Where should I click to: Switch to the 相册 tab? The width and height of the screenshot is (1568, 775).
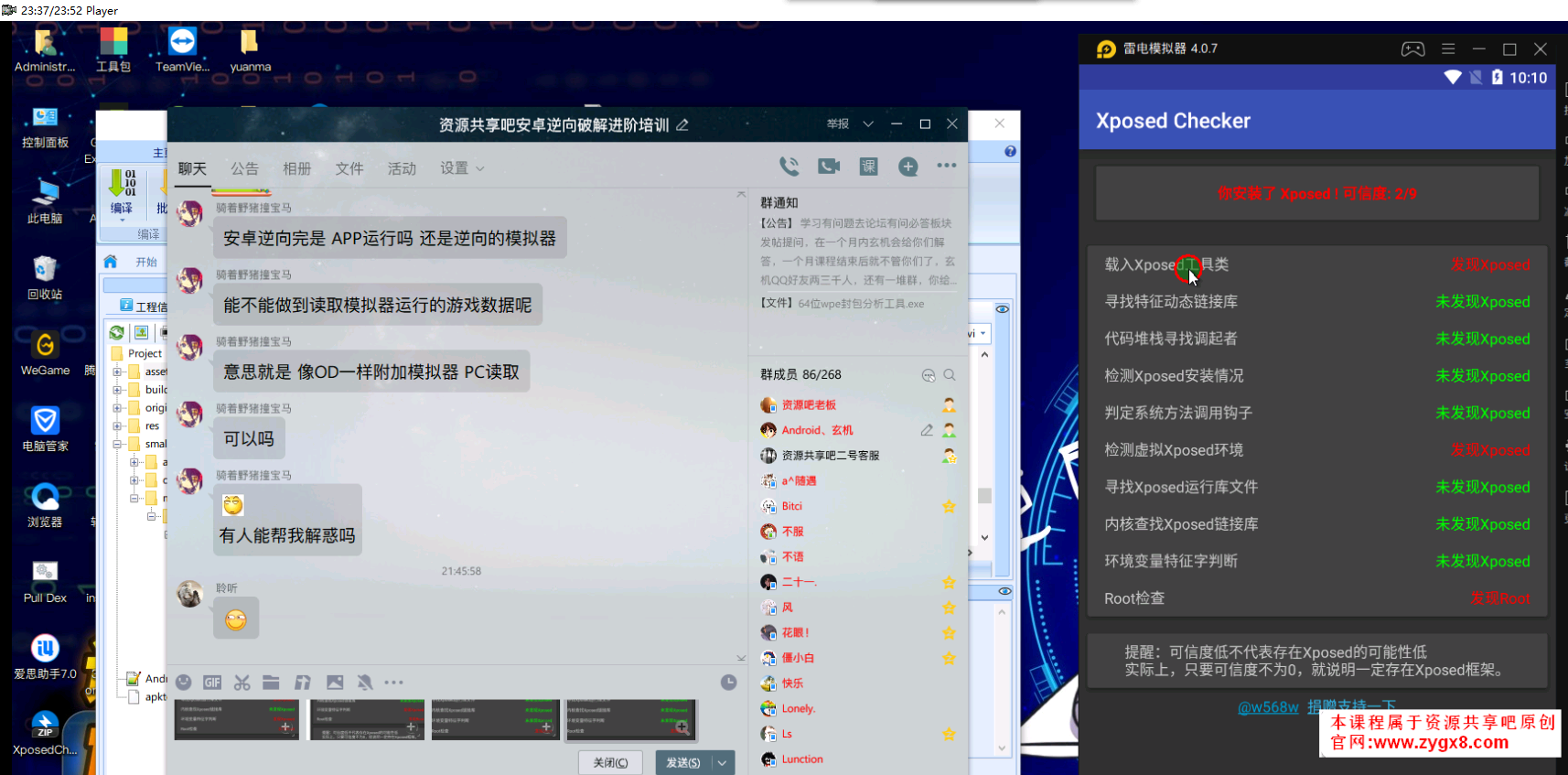296,168
